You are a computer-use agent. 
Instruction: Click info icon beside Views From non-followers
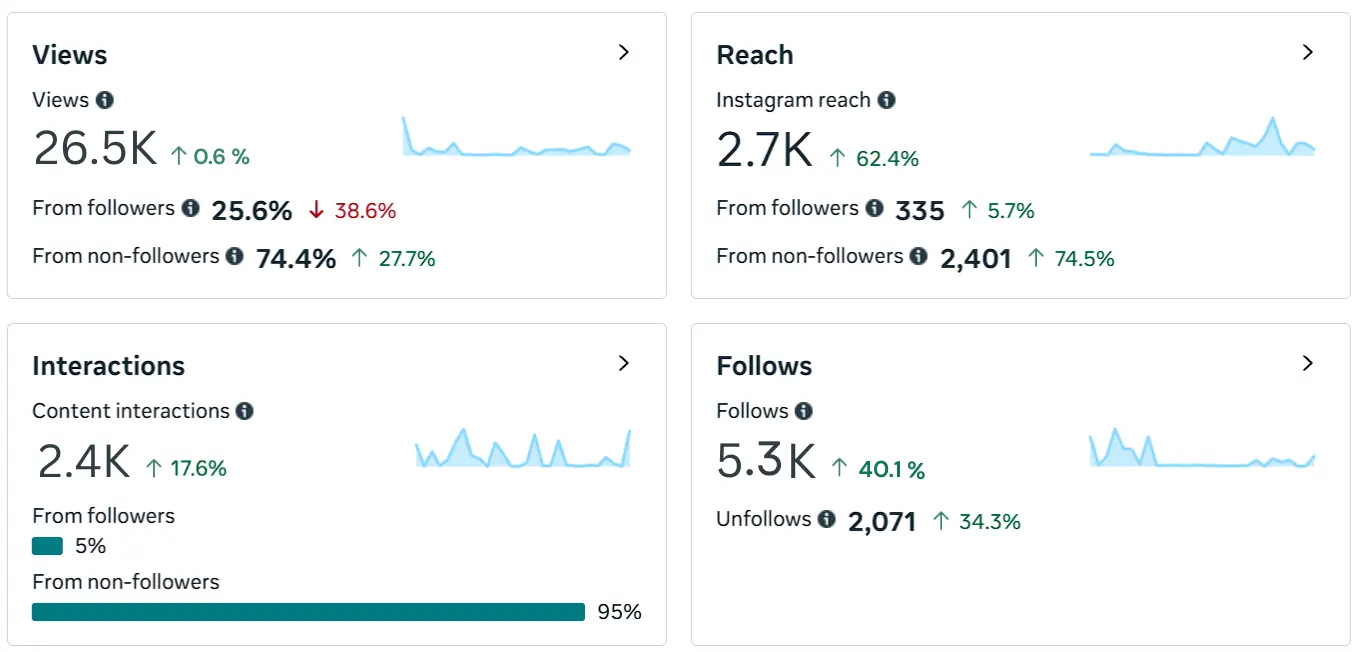point(235,256)
